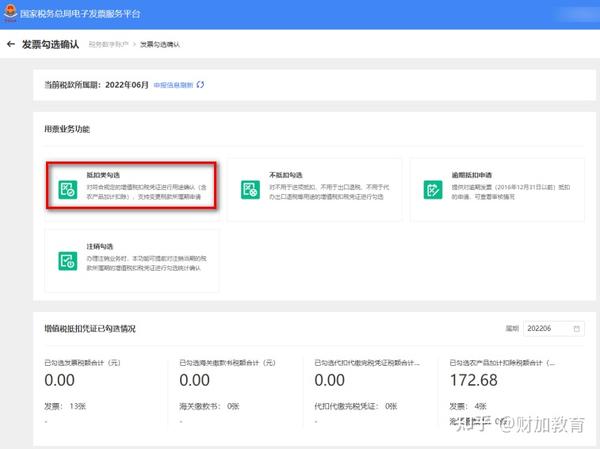Image resolution: width=600 pixels, height=449 pixels.
Task: Refresh declaration info with the circular arrows icon
Action: point(200,85)
